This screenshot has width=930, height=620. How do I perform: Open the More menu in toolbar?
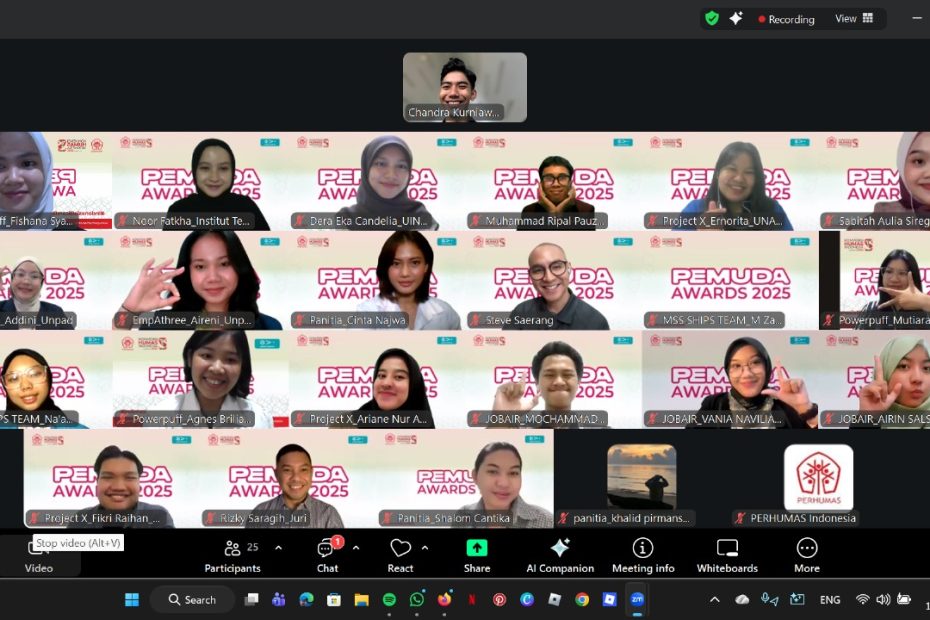806,555
